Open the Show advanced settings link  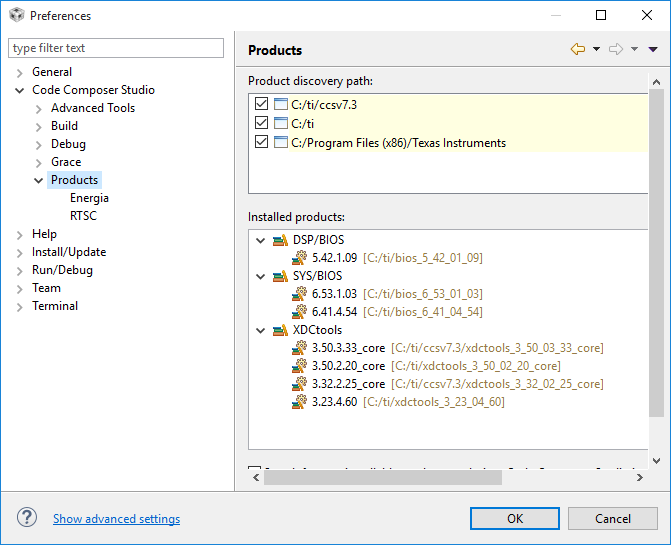[x=116, y=519]
